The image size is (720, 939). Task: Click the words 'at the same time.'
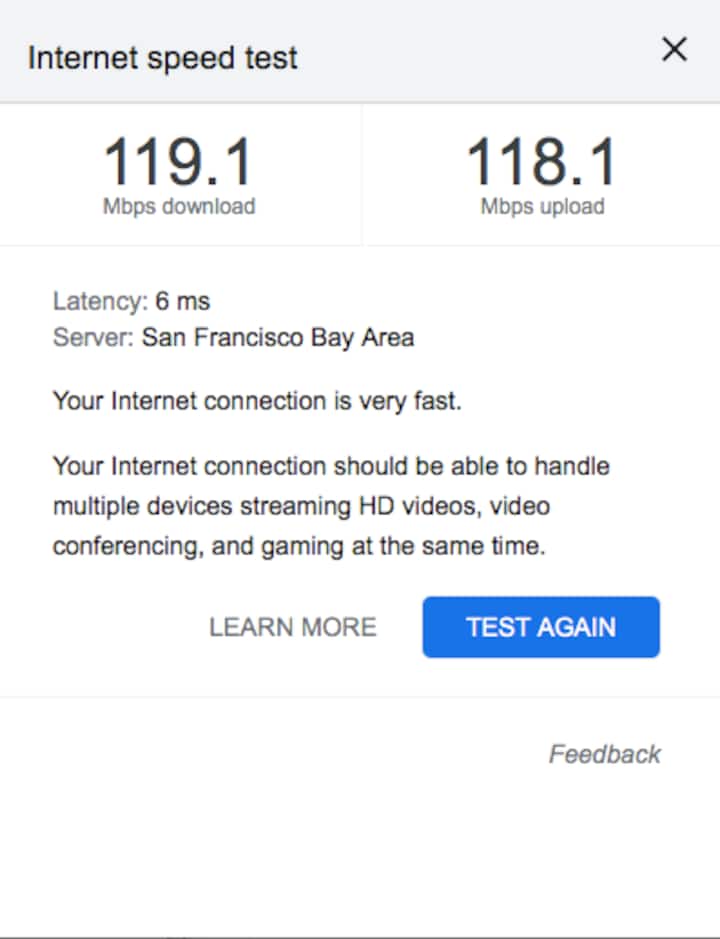coord(458,547)
